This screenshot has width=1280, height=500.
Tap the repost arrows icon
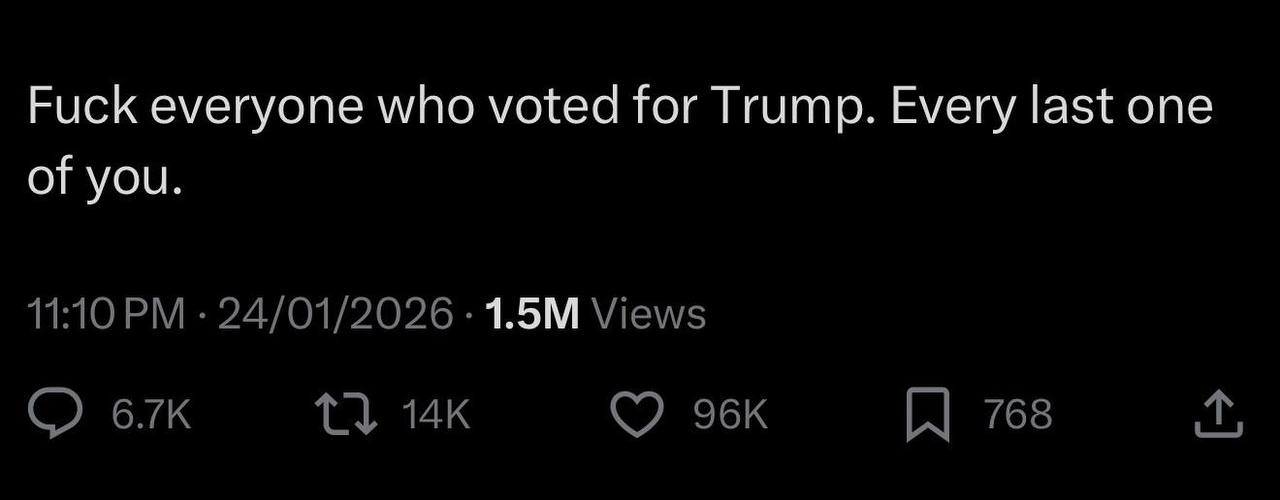coord(346,416)
